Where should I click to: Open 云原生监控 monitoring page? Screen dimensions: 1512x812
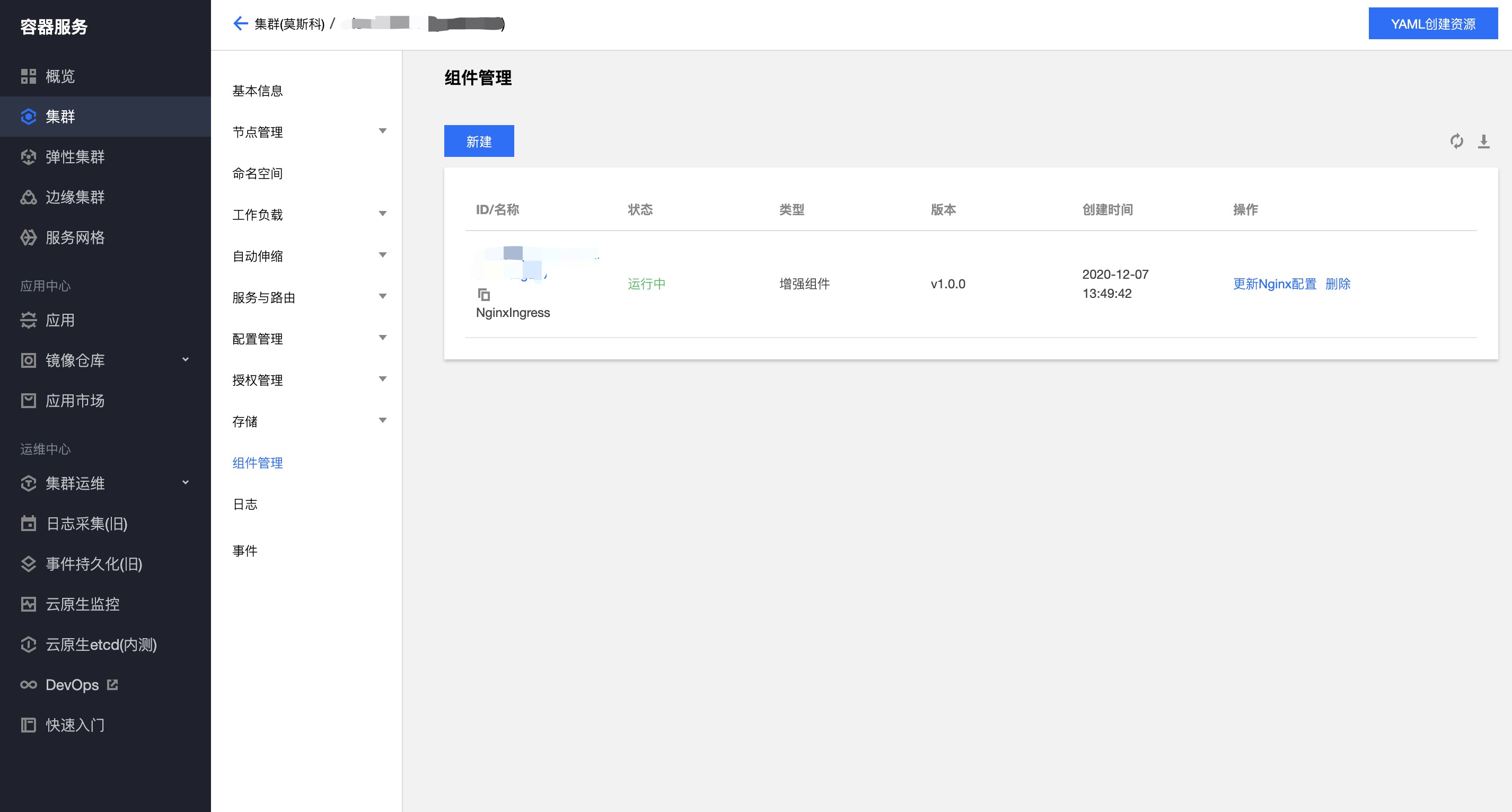82,604
